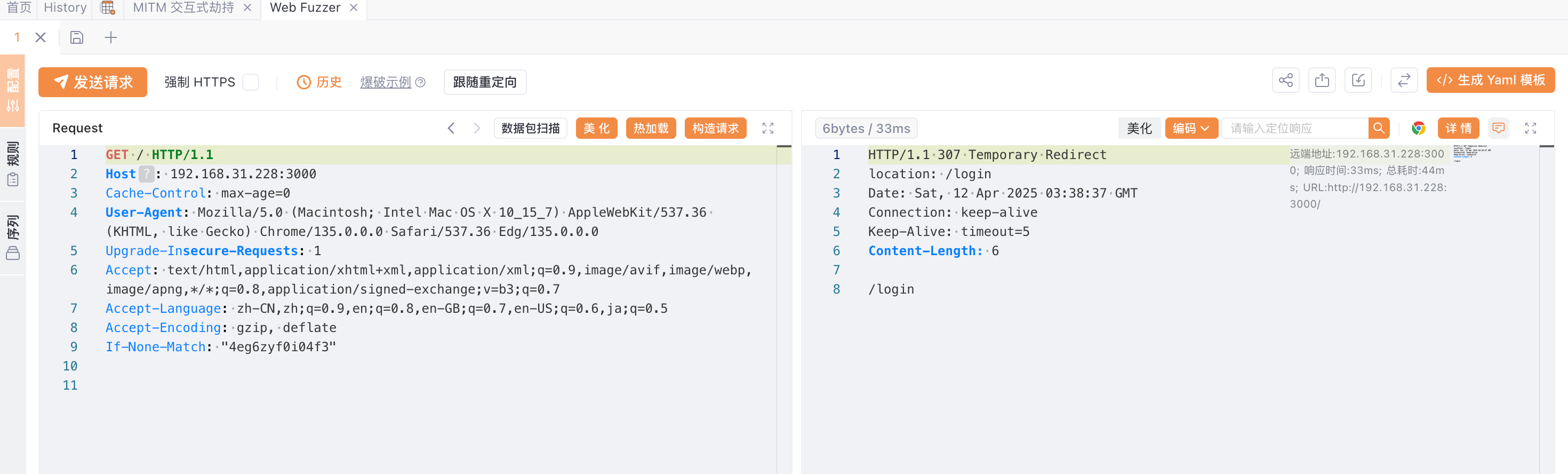Click 美化 beautify button in Request panel

point(596,128)
